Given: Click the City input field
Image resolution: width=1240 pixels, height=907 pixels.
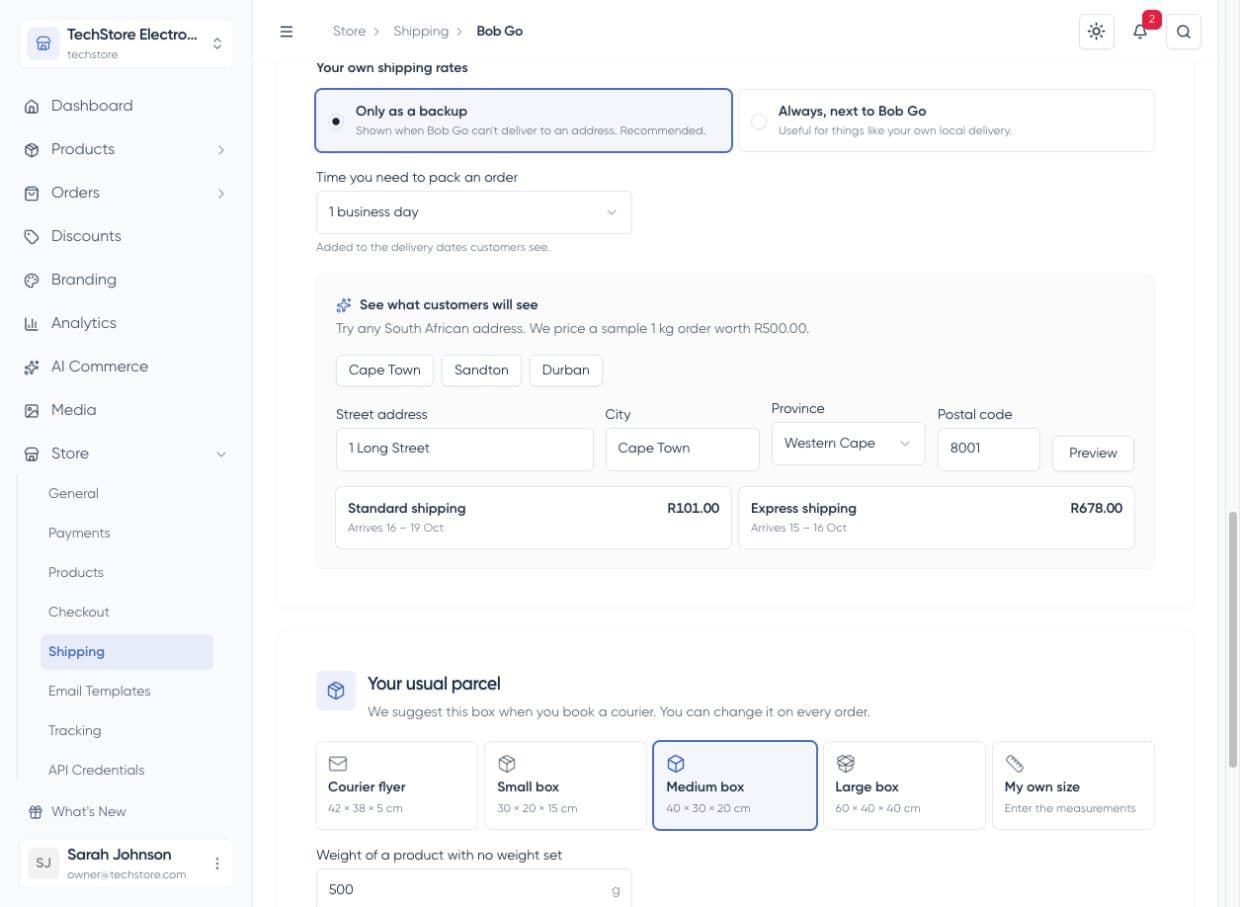Looking at the screenshot, I should tap(683, 449).
